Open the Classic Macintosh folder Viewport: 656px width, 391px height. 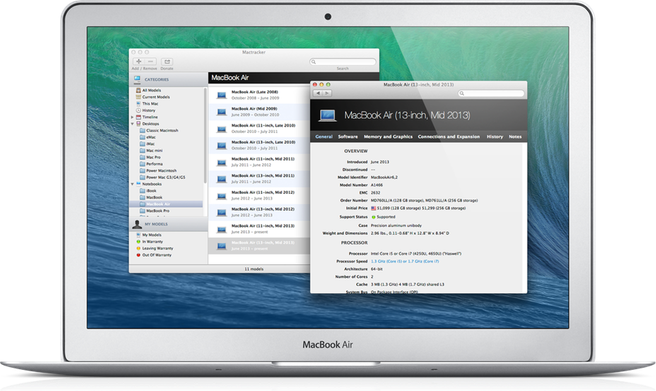[159, 130]
